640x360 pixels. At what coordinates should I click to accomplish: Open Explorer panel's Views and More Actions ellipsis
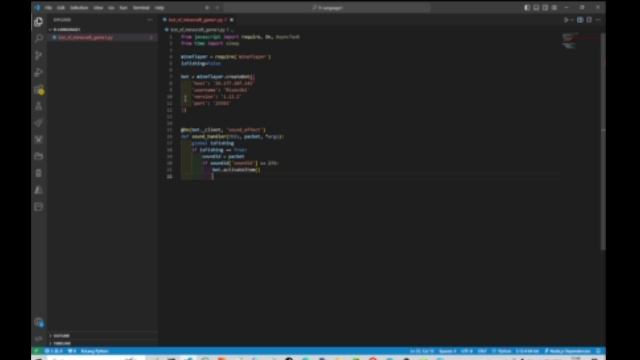click(x=150, y=20)
